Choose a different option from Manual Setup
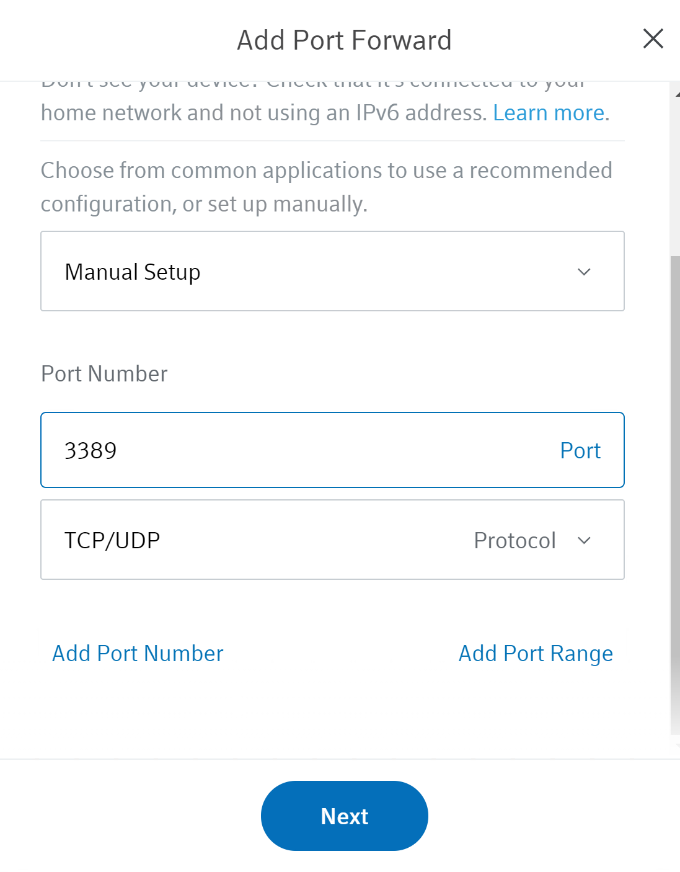The height and width of the screenshot is (872, 680). 332,271
